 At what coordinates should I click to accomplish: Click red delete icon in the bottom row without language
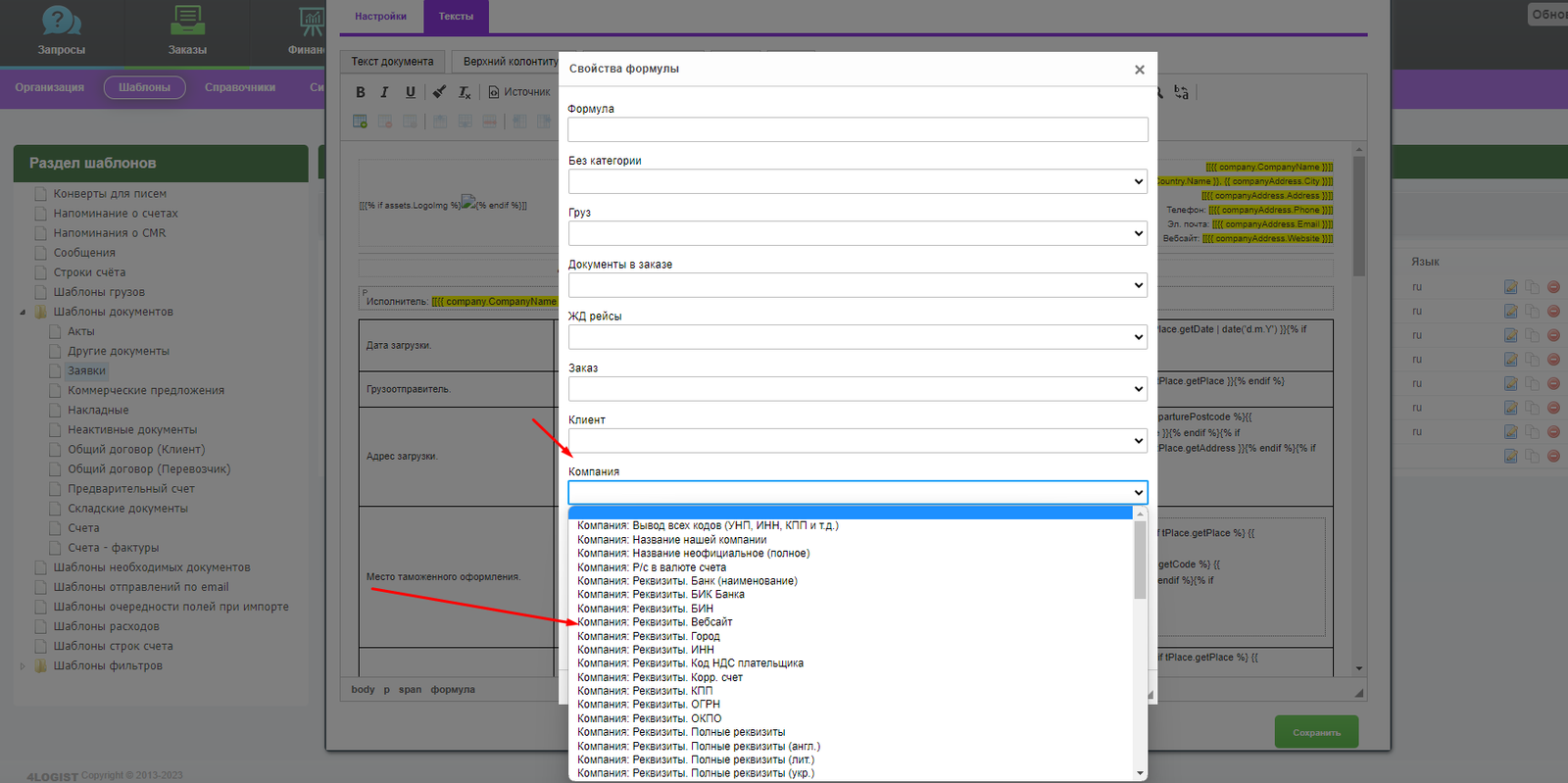[x=1553, y=456]
